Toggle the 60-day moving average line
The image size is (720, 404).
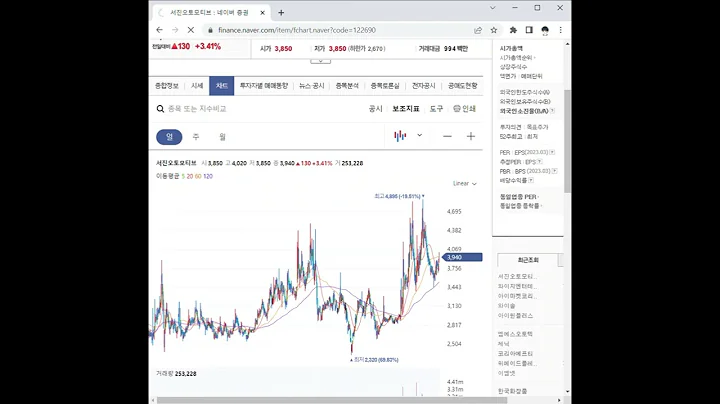pos(198,176)
